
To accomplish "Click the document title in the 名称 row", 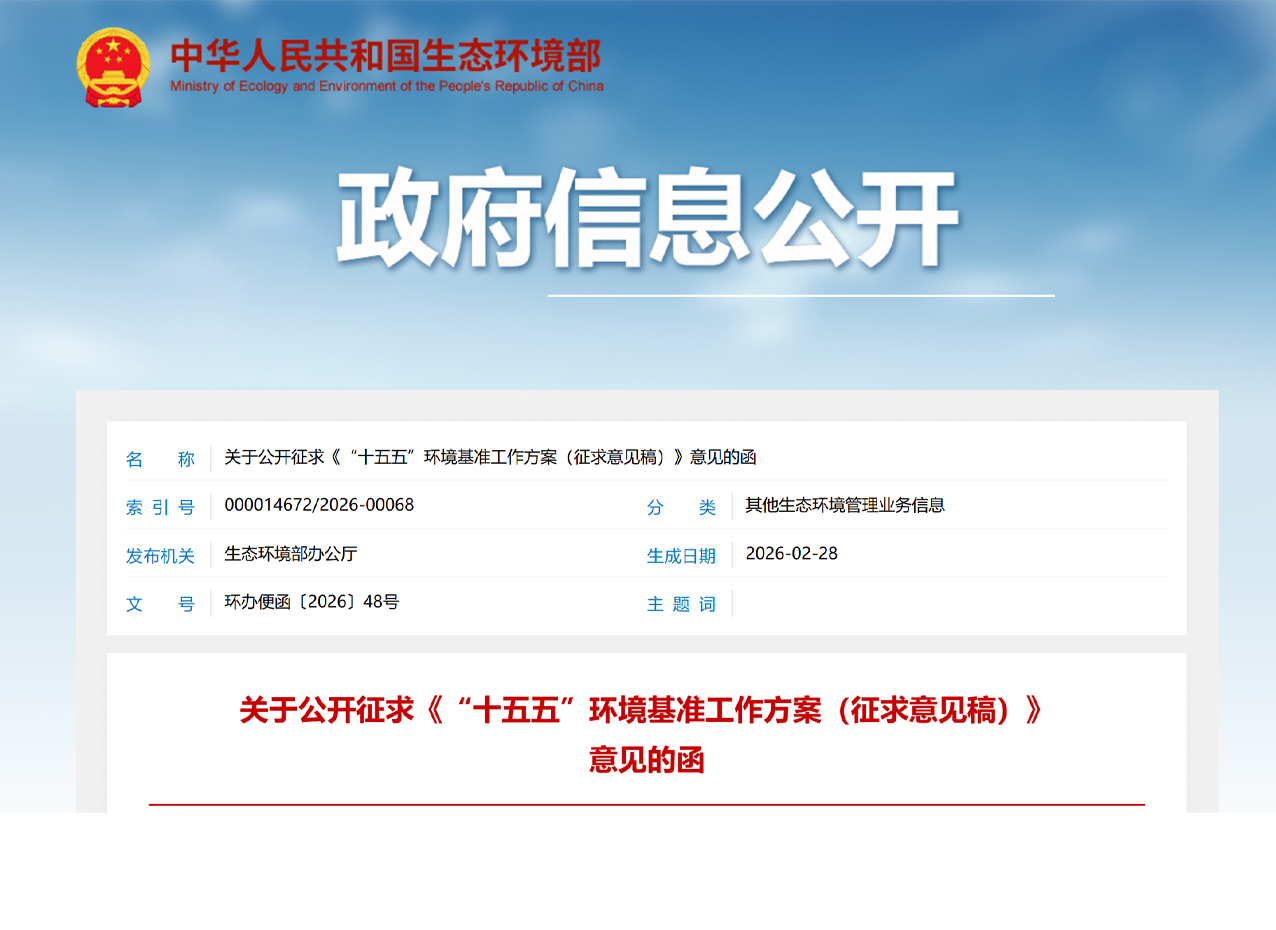I will tap(490, 457).
